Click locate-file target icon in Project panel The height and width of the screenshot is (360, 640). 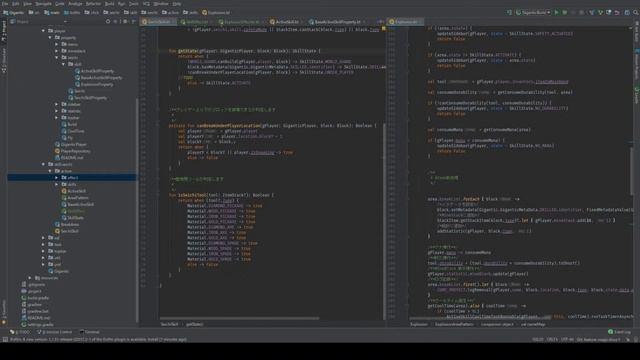(108, 22)
